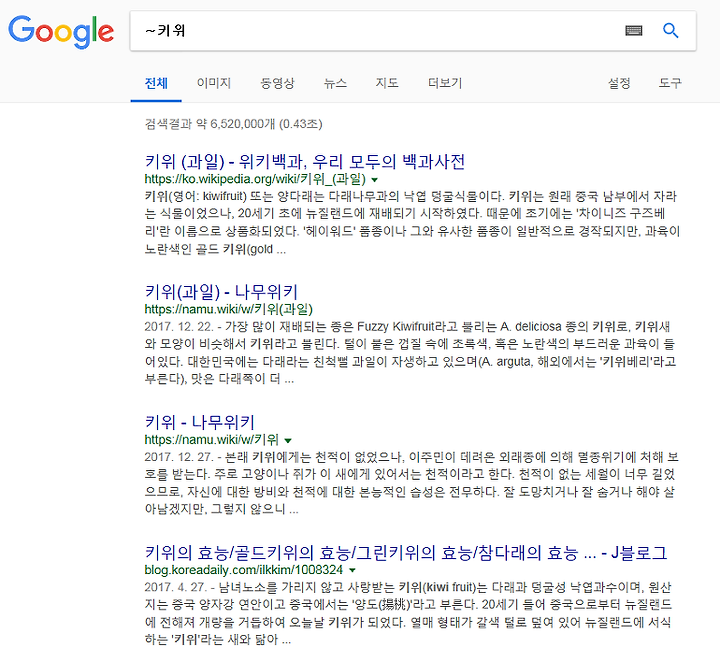
Task: Click the blue search magnifier icon
Action: click(670, 31)
